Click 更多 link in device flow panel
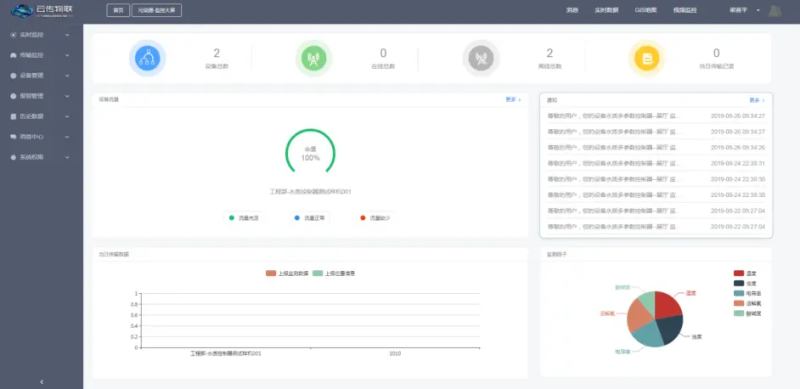 click(513, 100)
